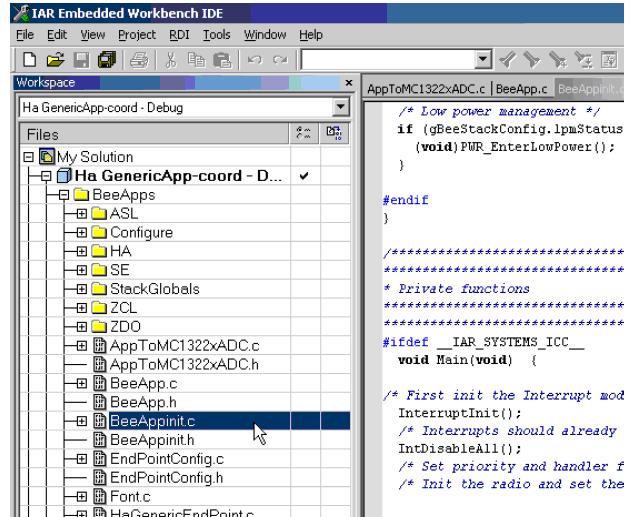The height and width of the screenshot is (517, 636).
Task: Expand the StackGlobals folder
Action: tap(82, 289)
